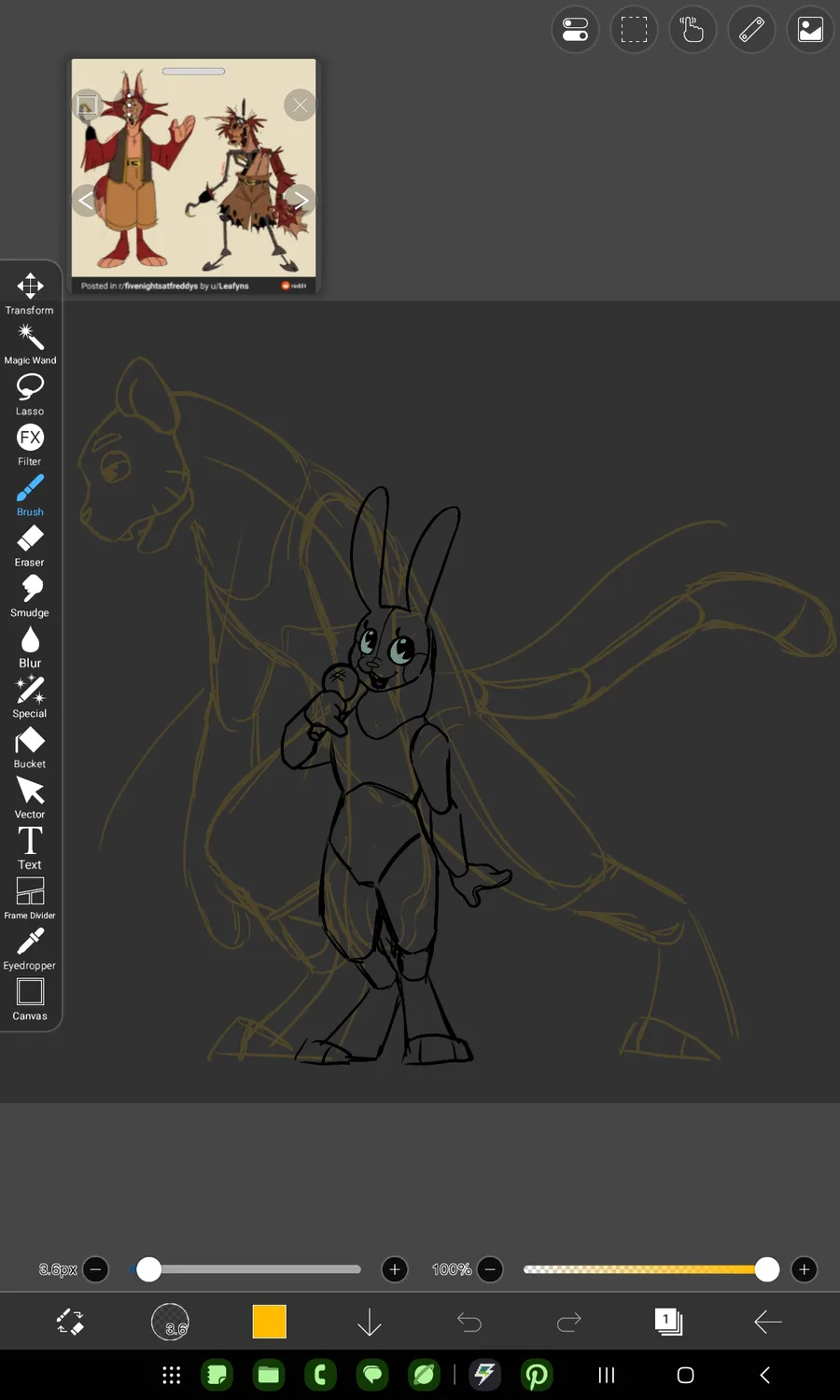
Task: Select the Lasso tool
Action: [x=30, y=394]
